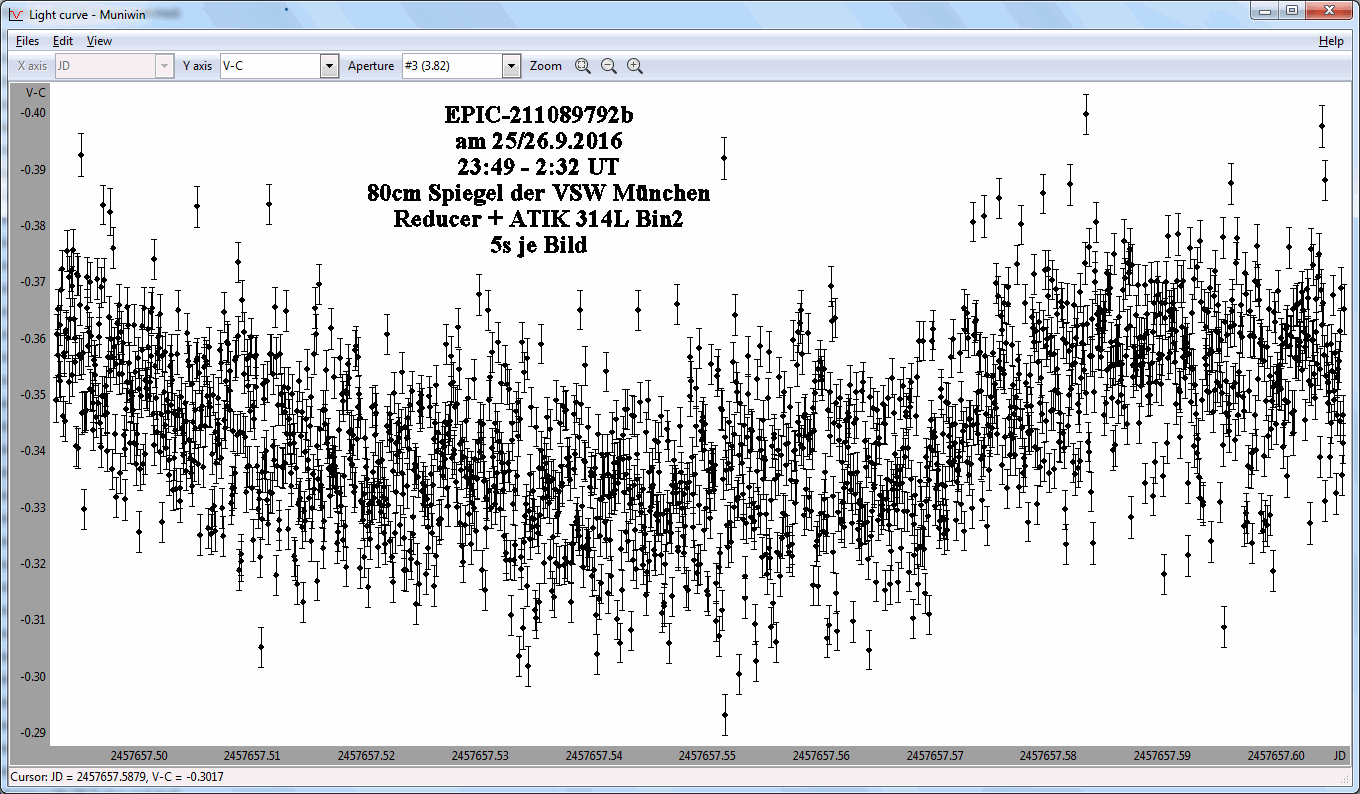Close the Light curve window

(x=1329, y=10)
